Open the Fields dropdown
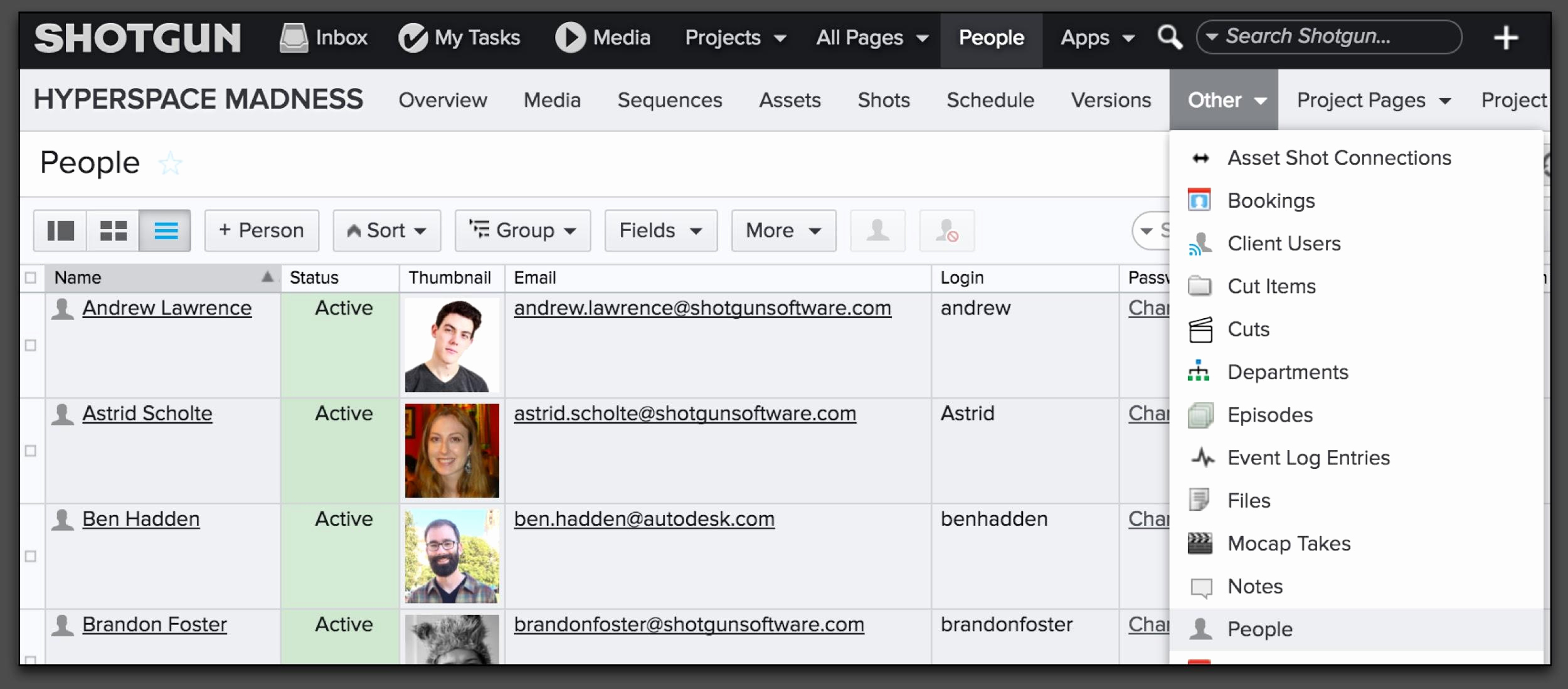The image size is (1568, 689). coord(660,230)
